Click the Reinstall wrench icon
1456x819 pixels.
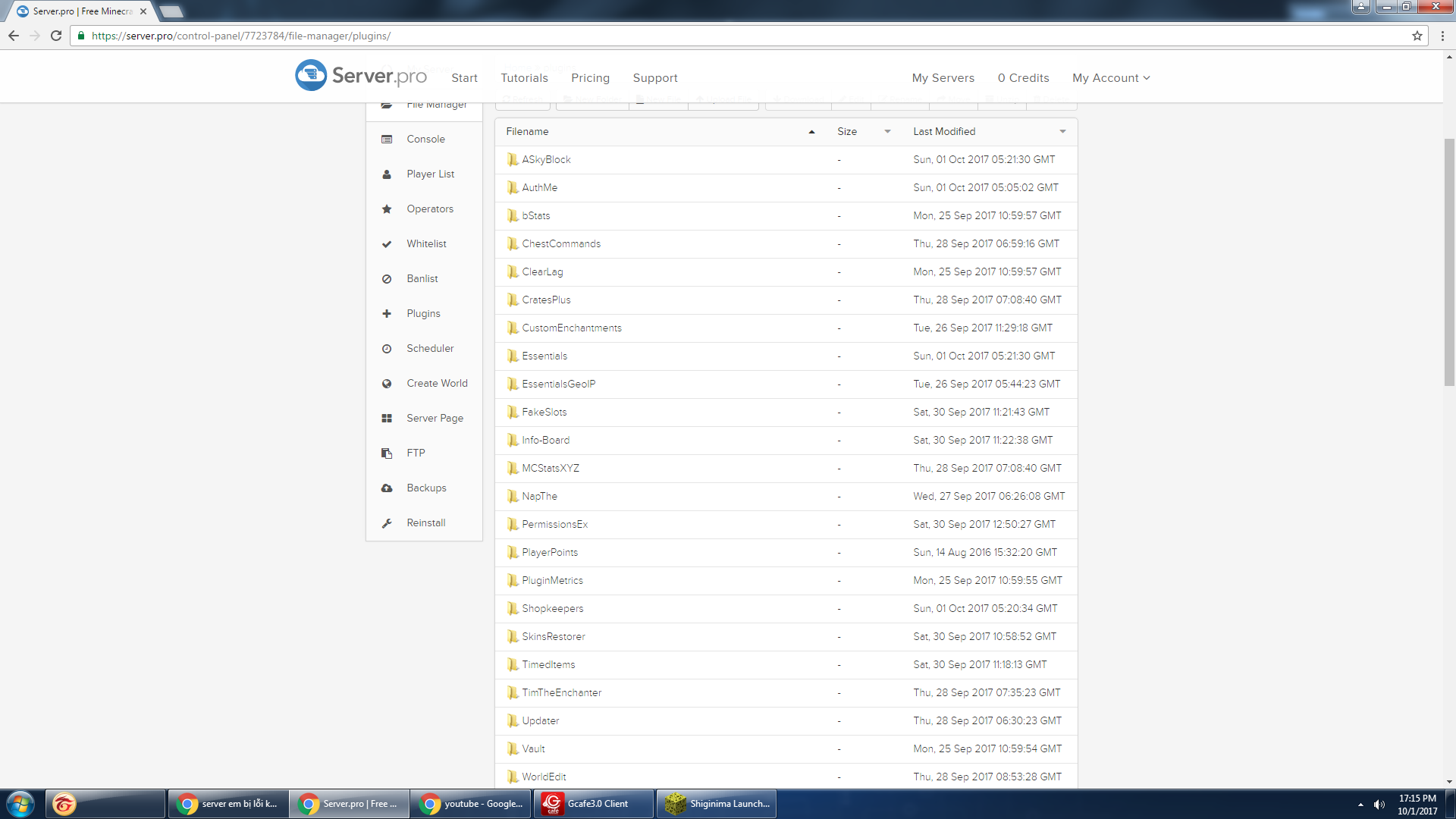pyautogui.click(x=387, y=523)
